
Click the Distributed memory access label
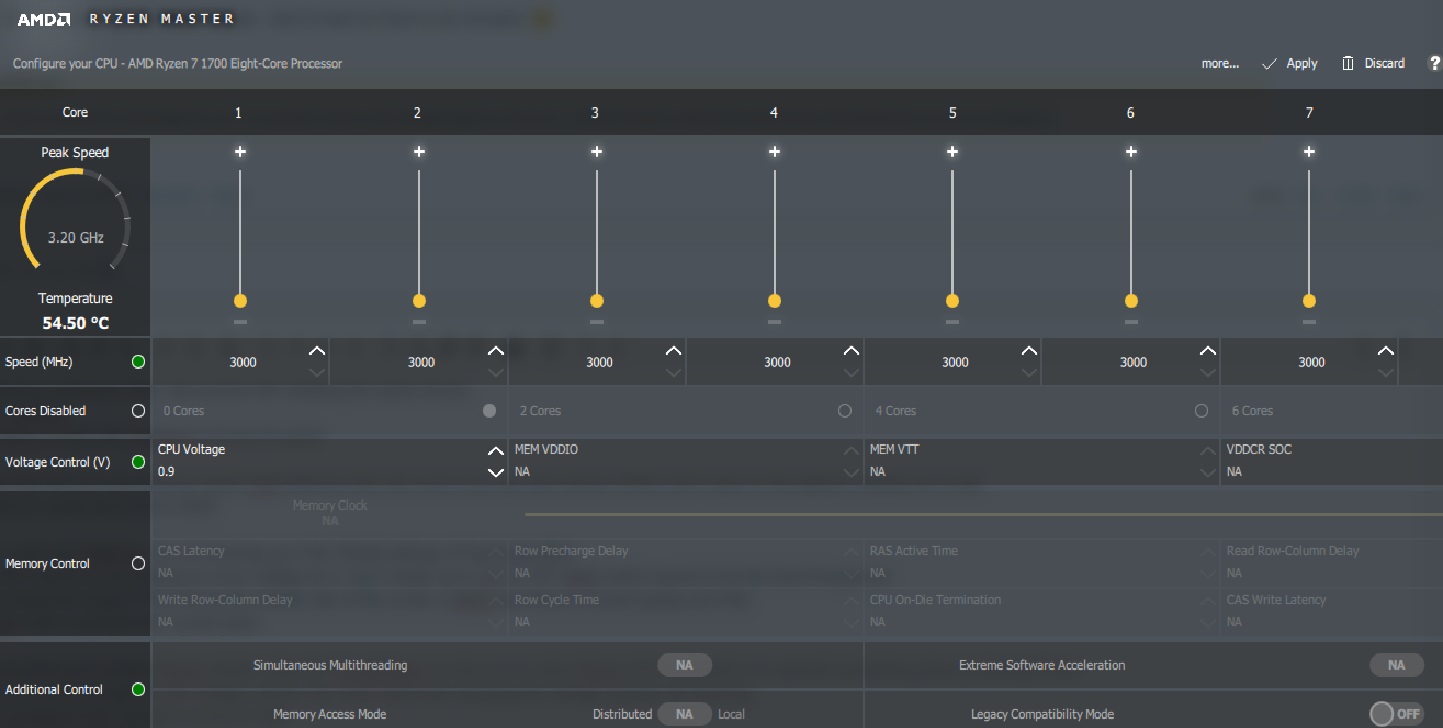pyautogui.click(x=622, y=714)
